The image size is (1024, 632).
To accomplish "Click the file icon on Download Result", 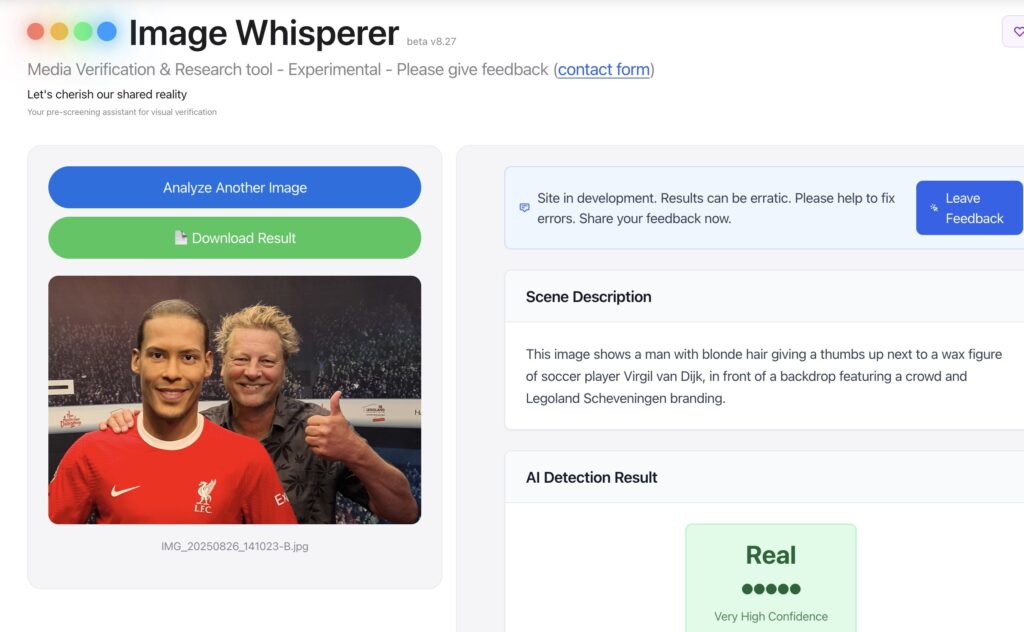I will (x=181, y=238).
